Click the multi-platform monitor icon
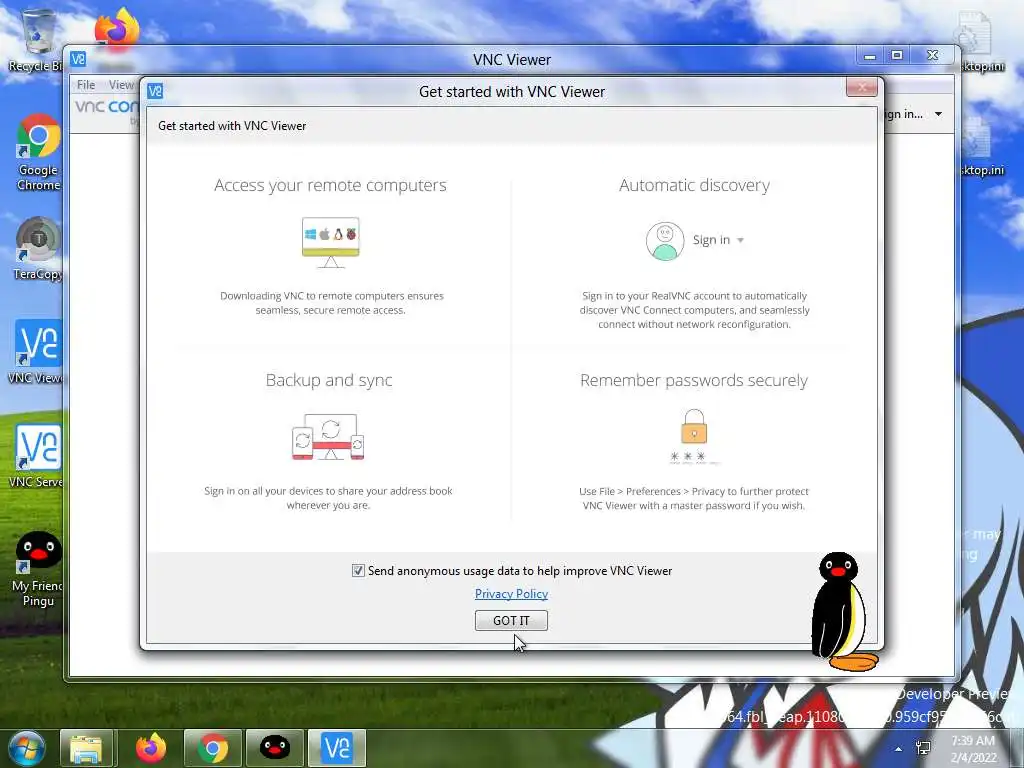This screenshot has width=1024, height=768. pos(330,242)
